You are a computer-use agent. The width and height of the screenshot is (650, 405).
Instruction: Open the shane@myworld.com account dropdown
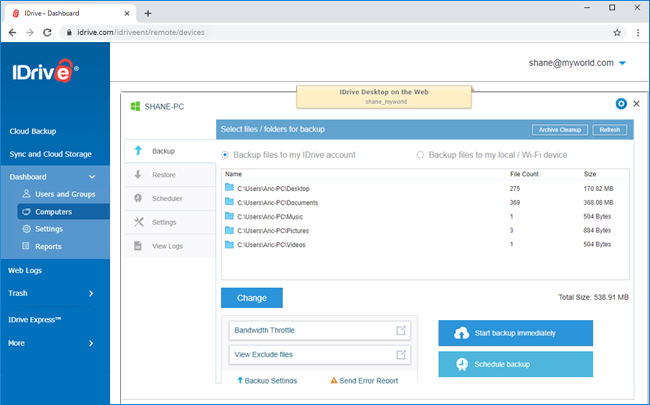[622, 63]
